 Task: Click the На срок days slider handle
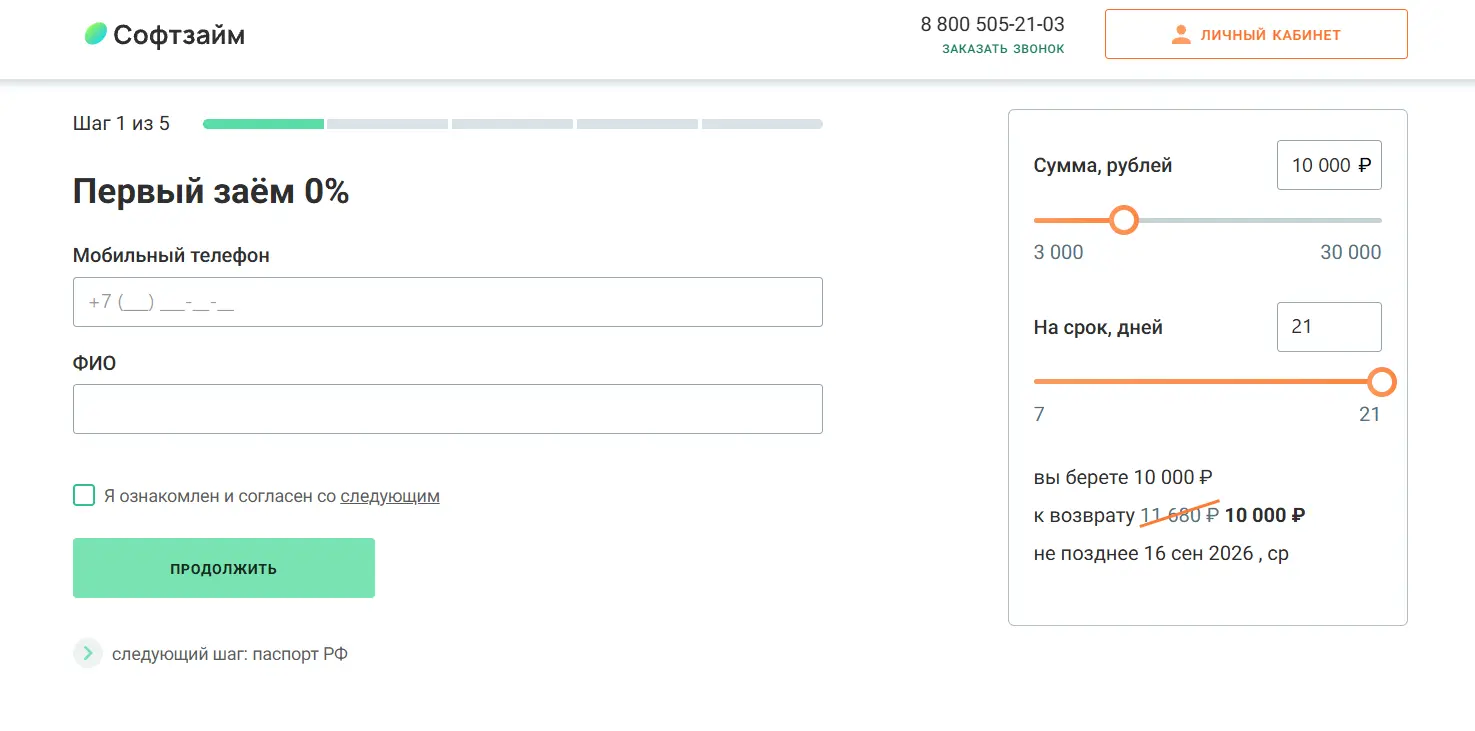(x=1381, y=382)
